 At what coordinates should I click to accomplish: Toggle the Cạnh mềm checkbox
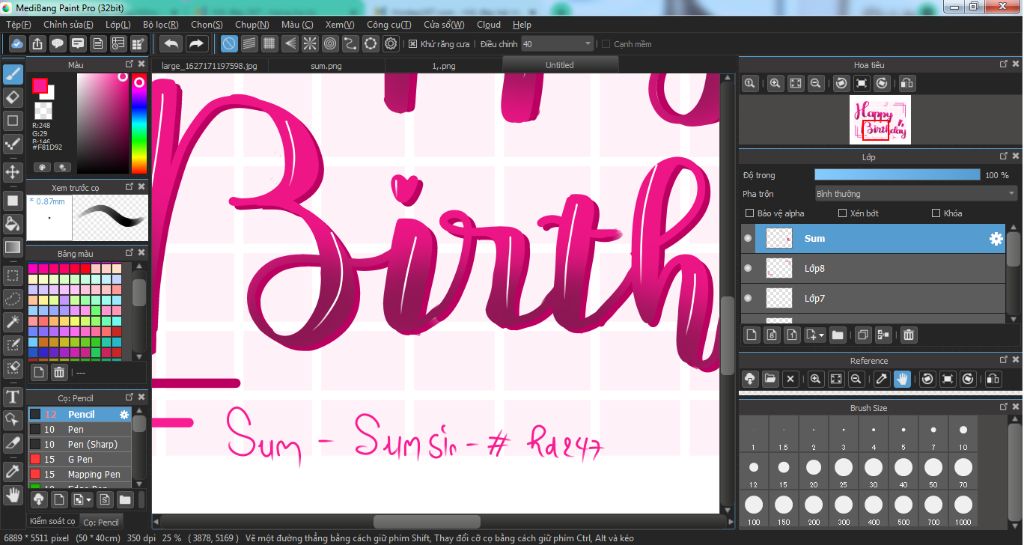(605, 44)
